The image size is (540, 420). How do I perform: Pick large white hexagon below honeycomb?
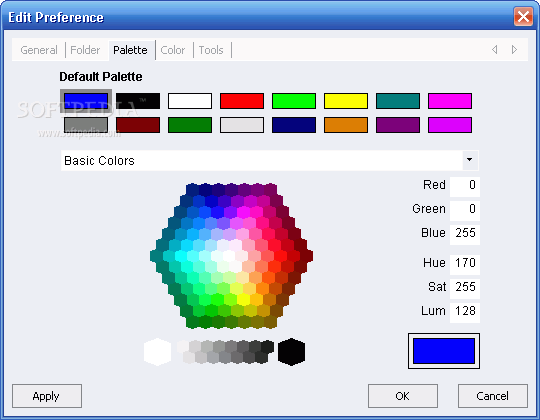tap(157, 352)
